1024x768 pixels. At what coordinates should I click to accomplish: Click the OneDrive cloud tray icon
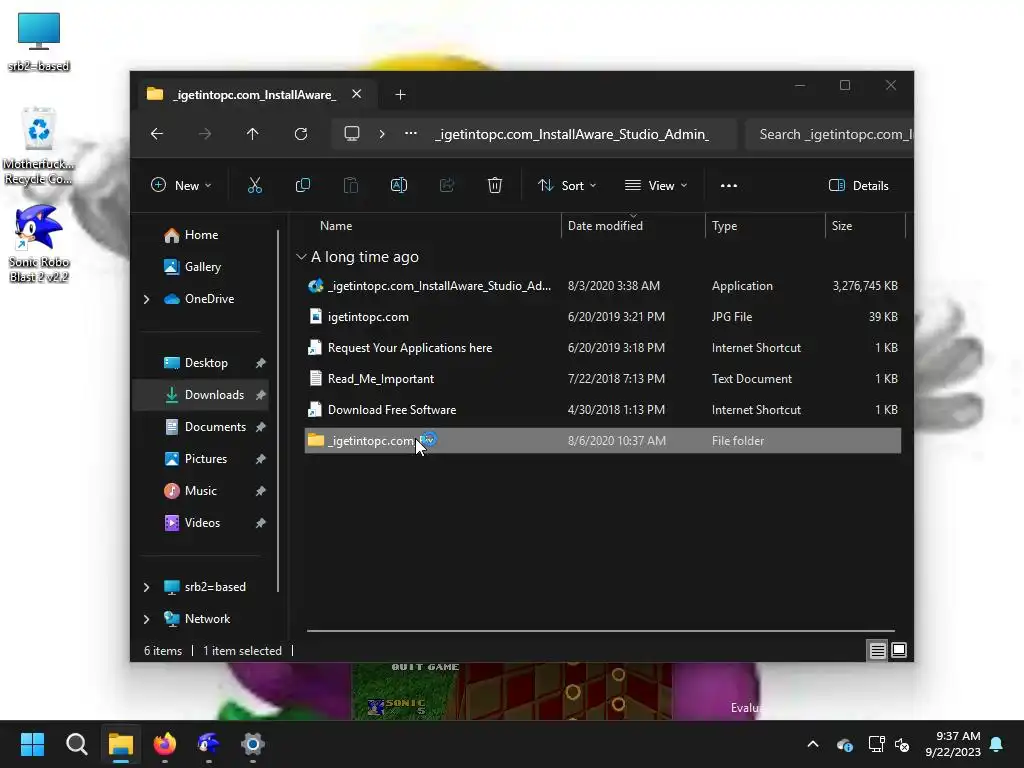(x=844, y=744)
